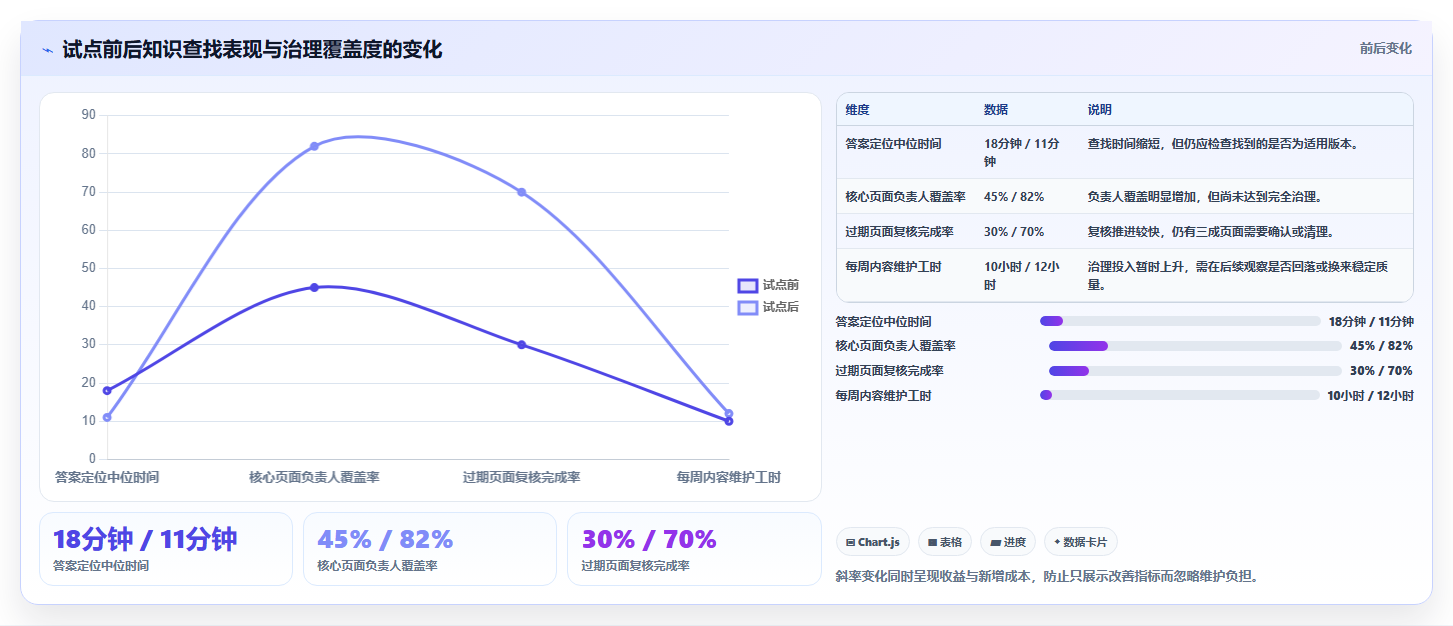Click the 过期页面复核完成率 progress bar

coord(1195,371)
